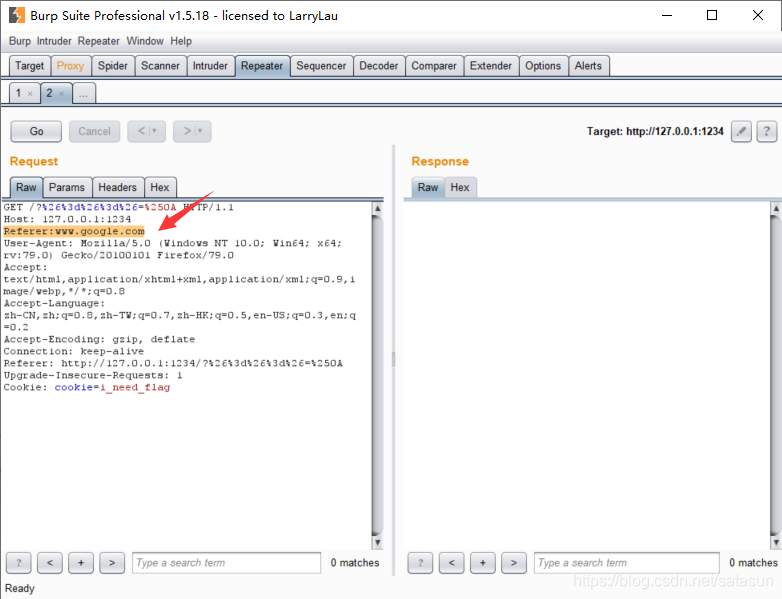Screen dimensions: 782x599
Task: Select Repeater sub-tab 2
Action: 49,93
